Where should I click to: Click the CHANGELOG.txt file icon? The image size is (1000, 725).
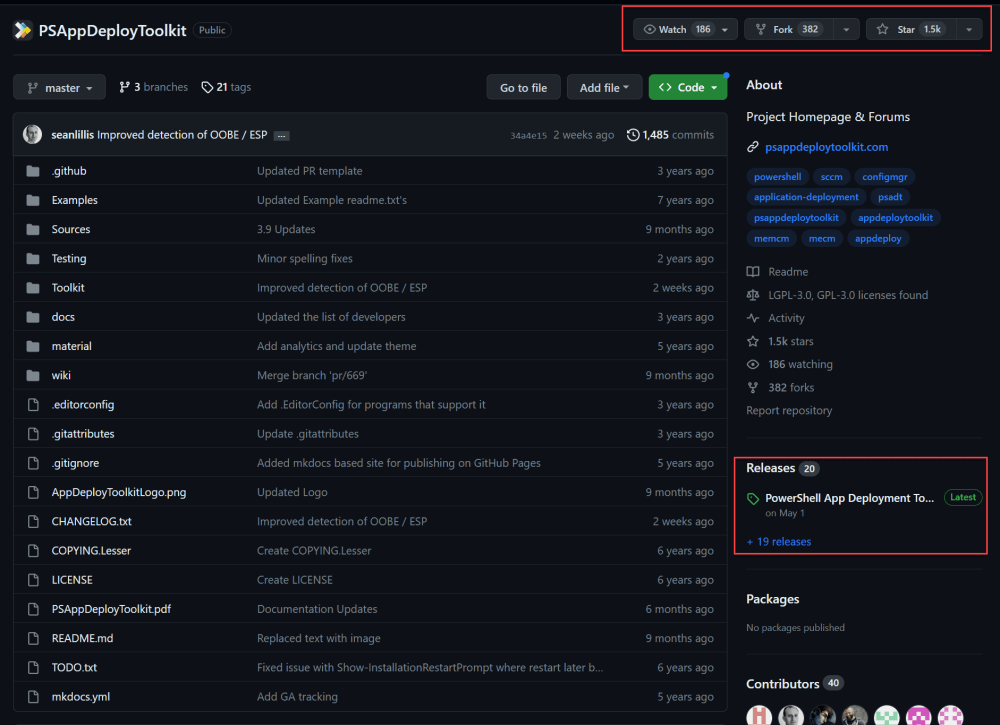click(33, 522)
